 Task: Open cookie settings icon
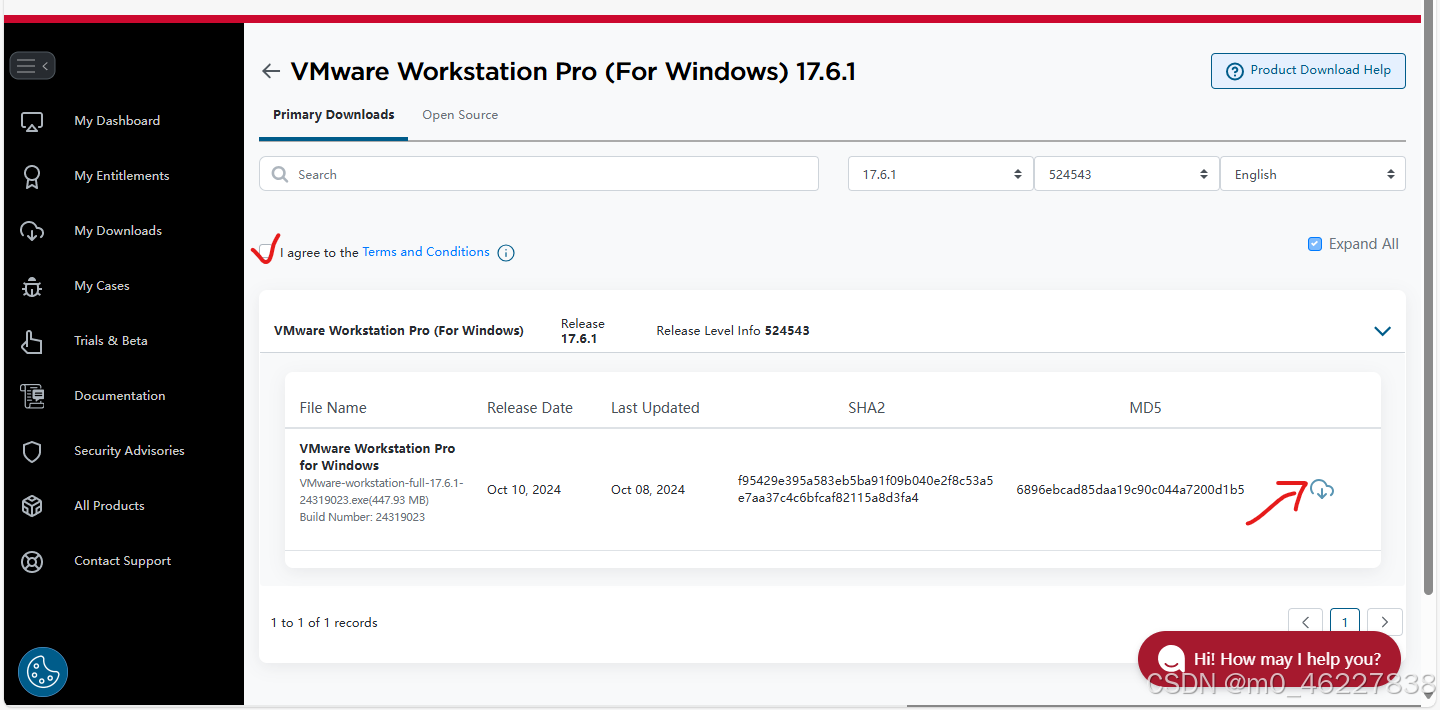(43, 672)
